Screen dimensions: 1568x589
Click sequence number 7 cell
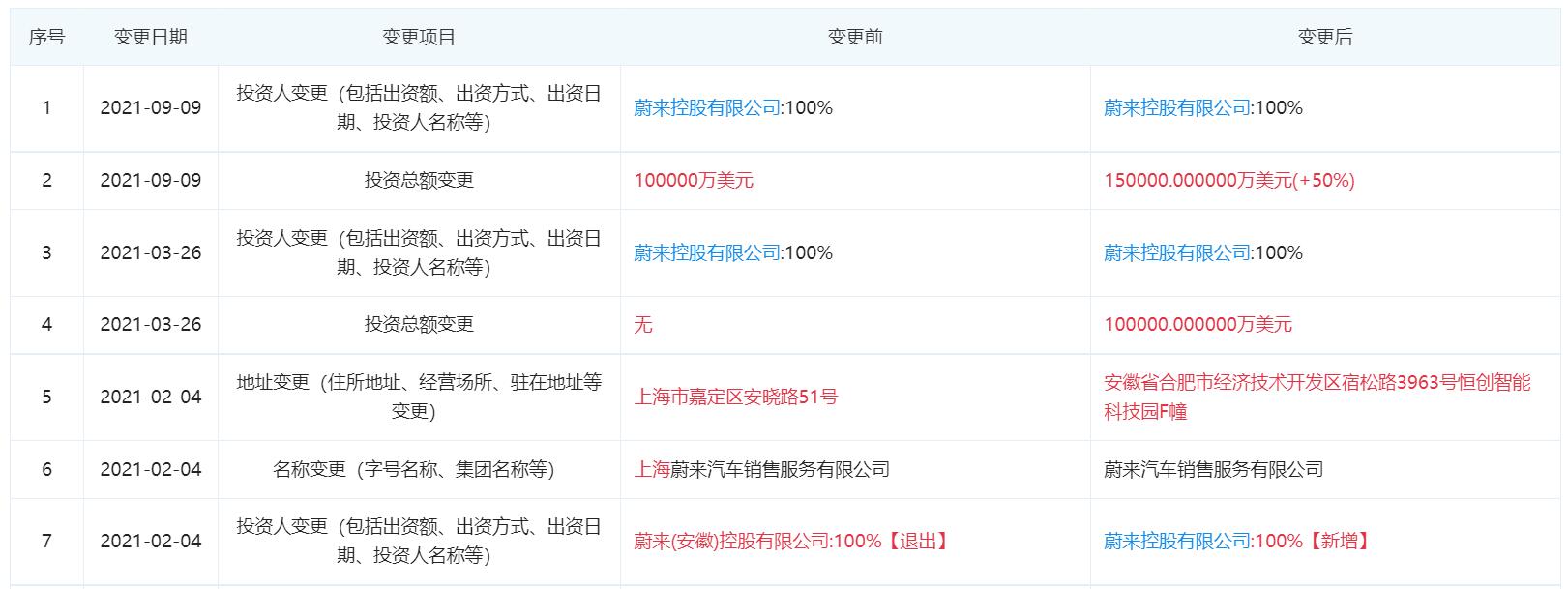[x=46, y=542]
